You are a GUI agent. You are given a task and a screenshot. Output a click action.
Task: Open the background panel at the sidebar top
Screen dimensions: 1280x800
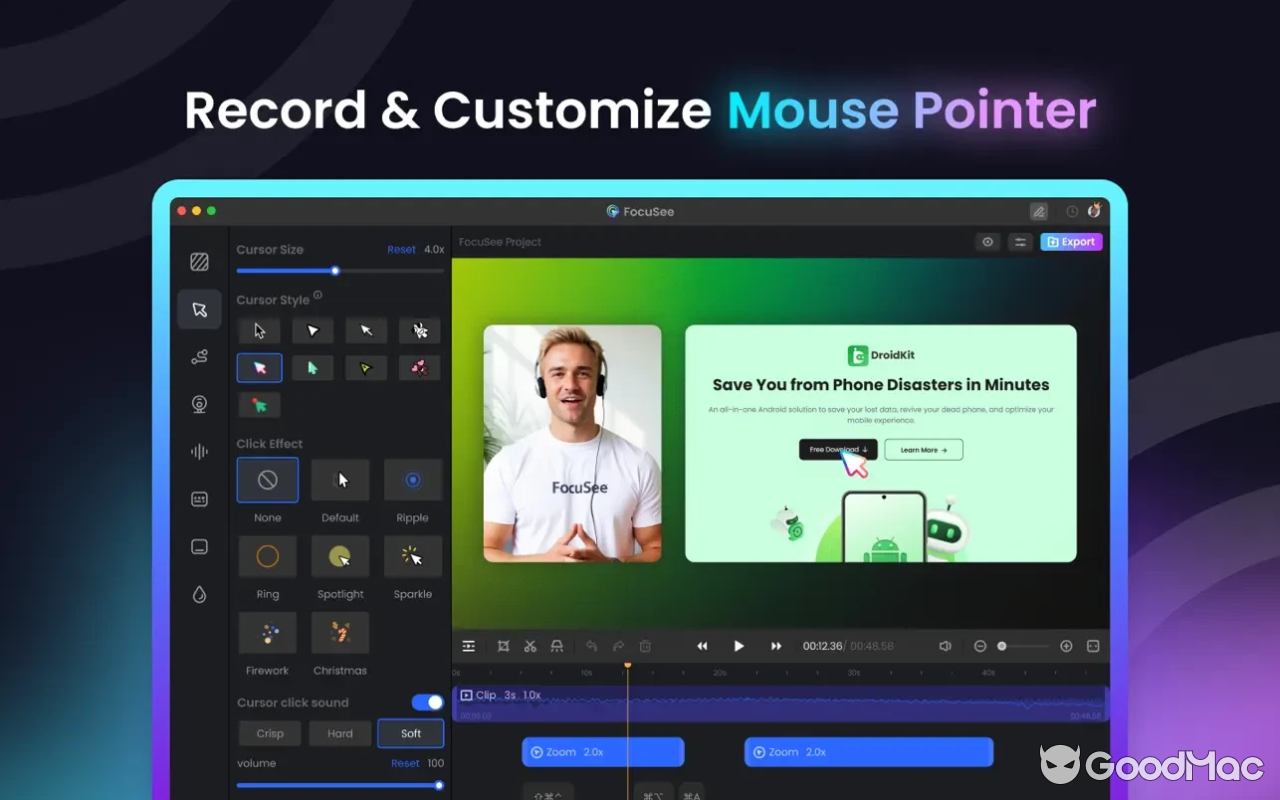[199, 260]
